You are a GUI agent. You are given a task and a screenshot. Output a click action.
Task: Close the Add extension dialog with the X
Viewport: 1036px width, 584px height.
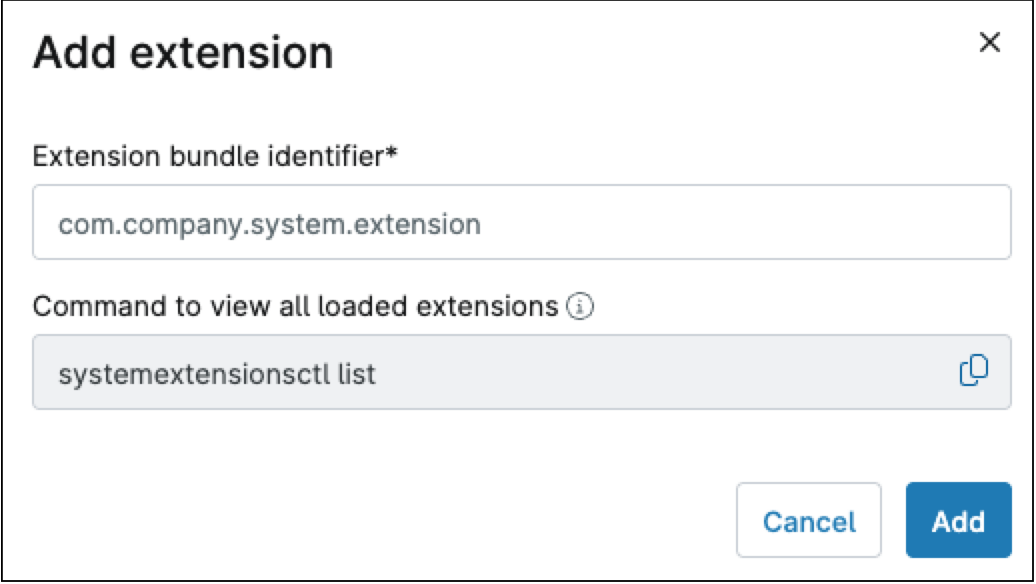click(x=991, y=42)
